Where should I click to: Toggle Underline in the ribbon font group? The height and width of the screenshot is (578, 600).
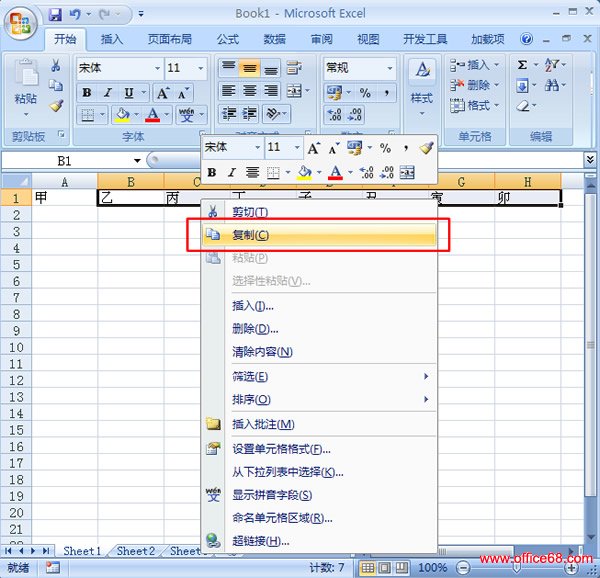129,93
